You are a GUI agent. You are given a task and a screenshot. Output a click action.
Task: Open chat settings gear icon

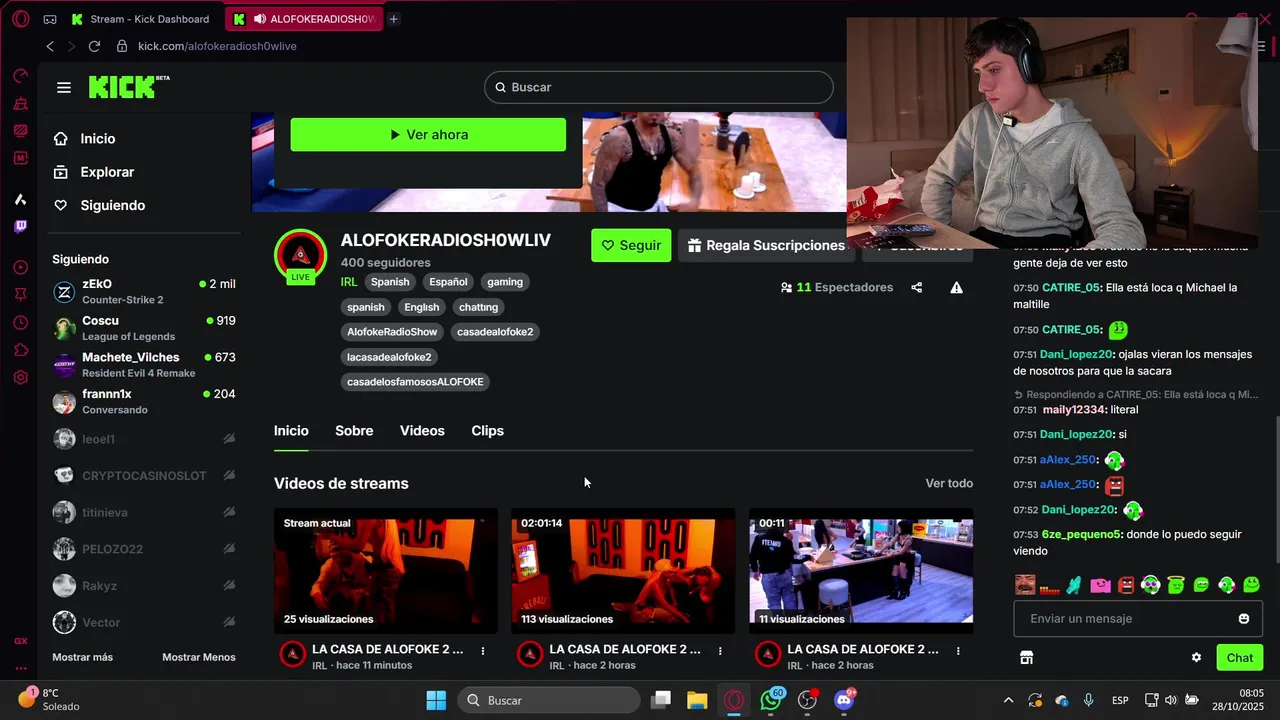click(1196, 658)
